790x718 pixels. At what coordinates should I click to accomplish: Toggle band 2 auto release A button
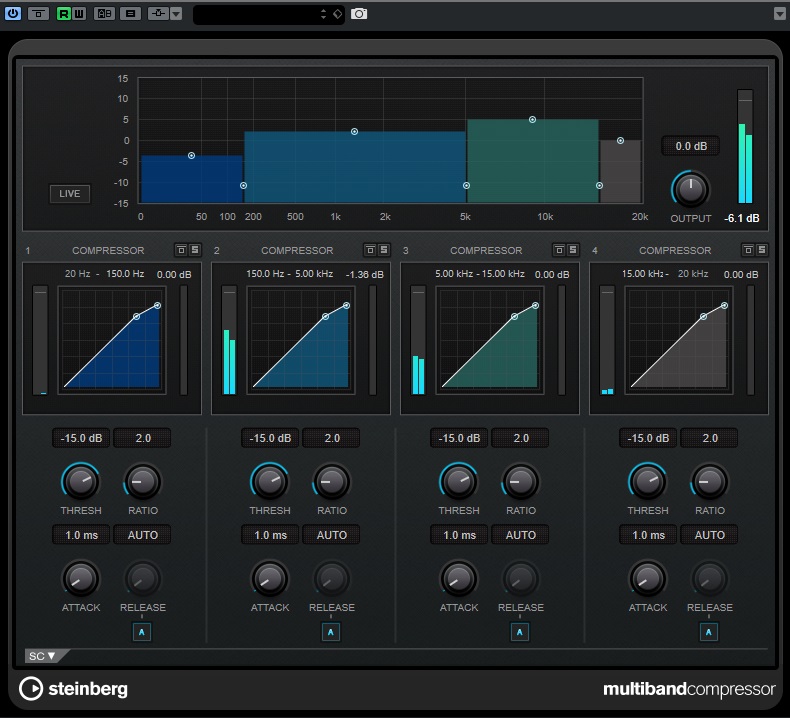pyautogui.click(x=331, y=632)
